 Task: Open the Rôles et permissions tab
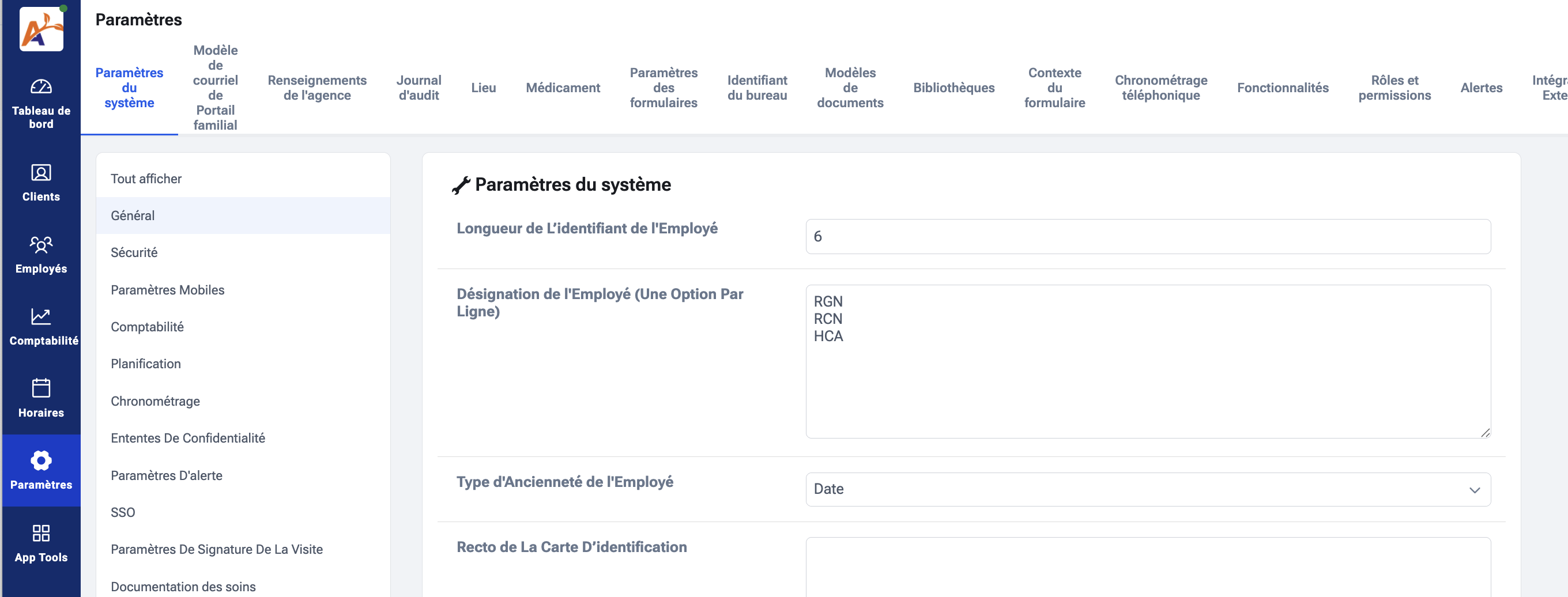[1394, 88]
